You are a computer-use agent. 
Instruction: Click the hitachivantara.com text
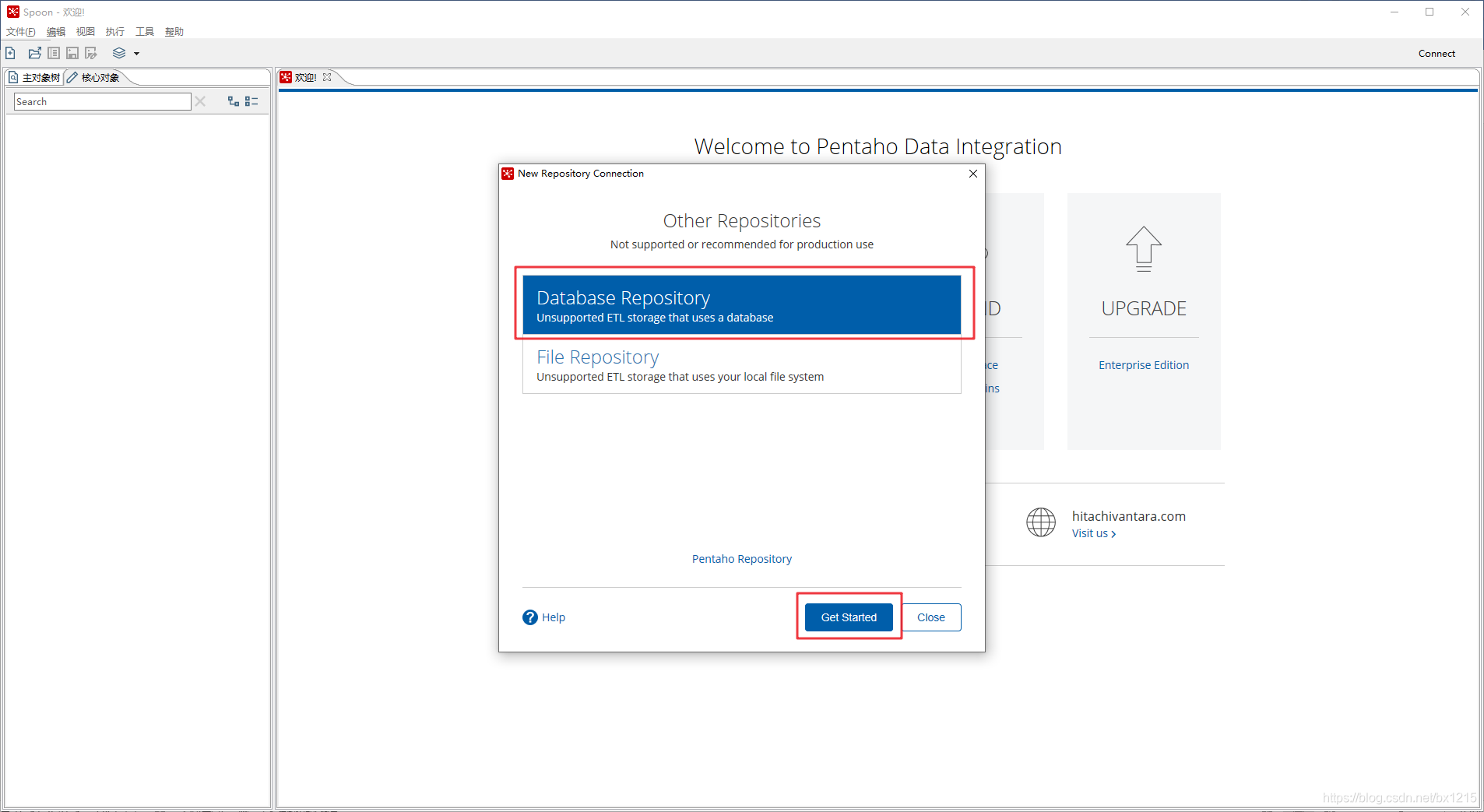click(x=1129, y=516)
